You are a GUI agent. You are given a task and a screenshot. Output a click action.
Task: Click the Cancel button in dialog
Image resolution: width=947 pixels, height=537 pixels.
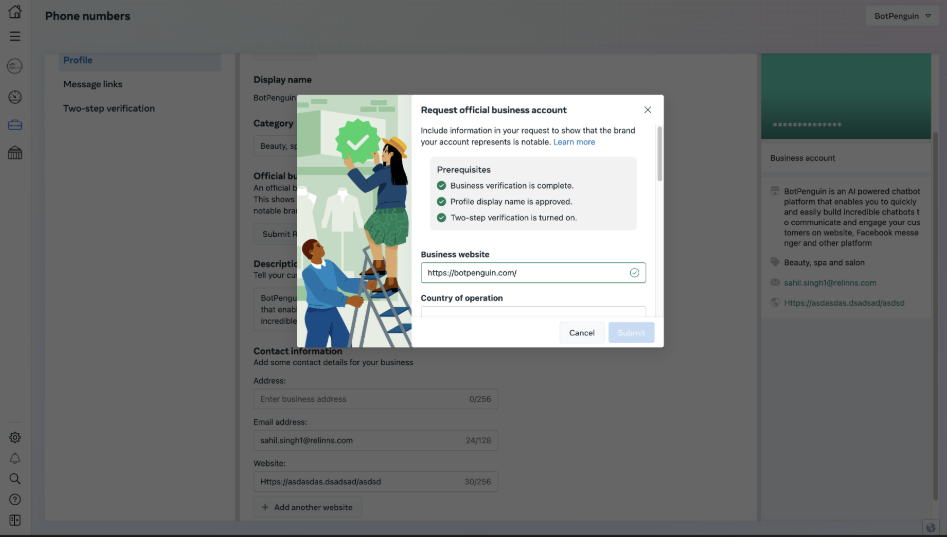pos(581,332)
